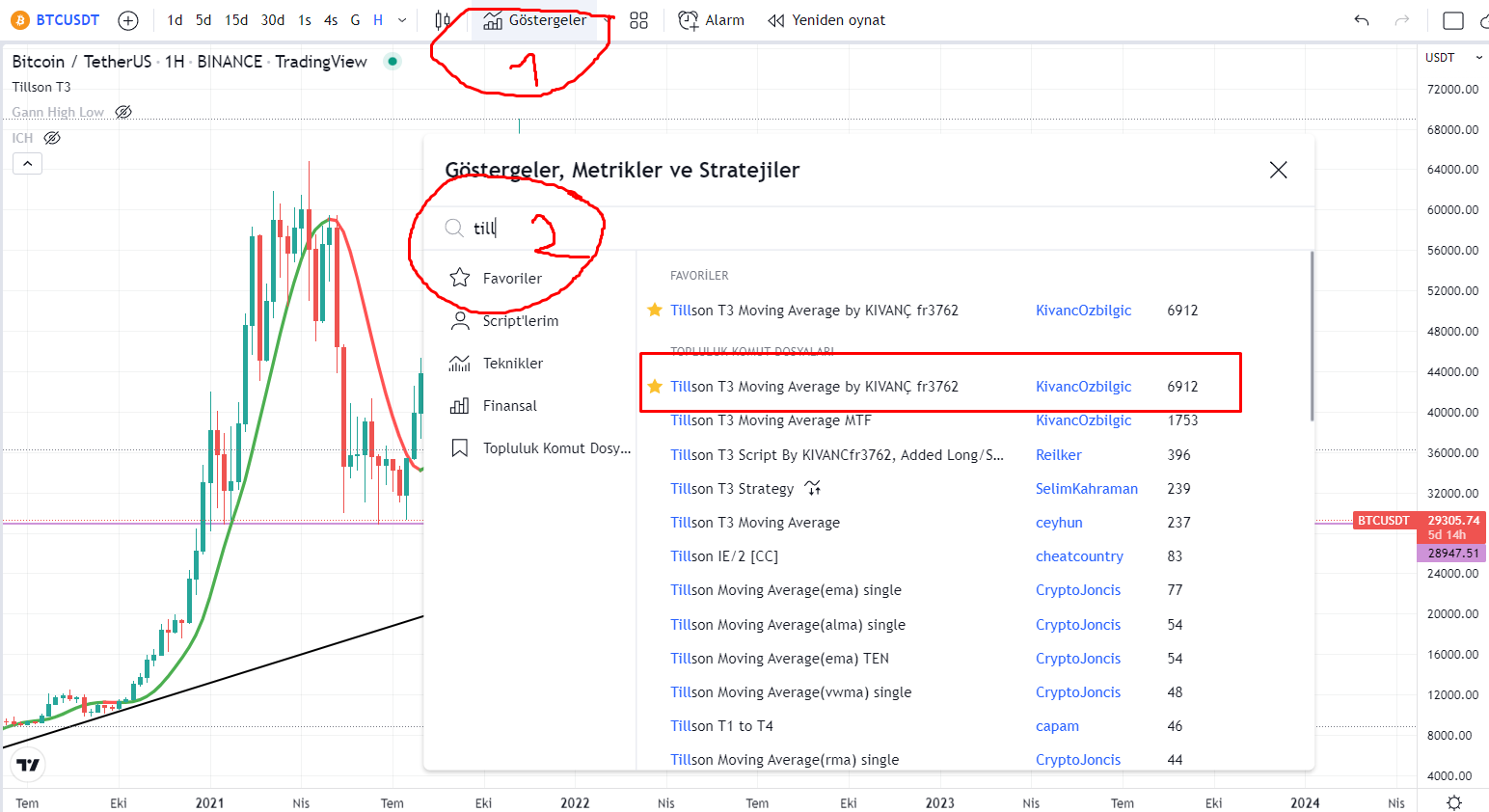
Task: Undo the last chart action
Action: [x=1362, y=20]
